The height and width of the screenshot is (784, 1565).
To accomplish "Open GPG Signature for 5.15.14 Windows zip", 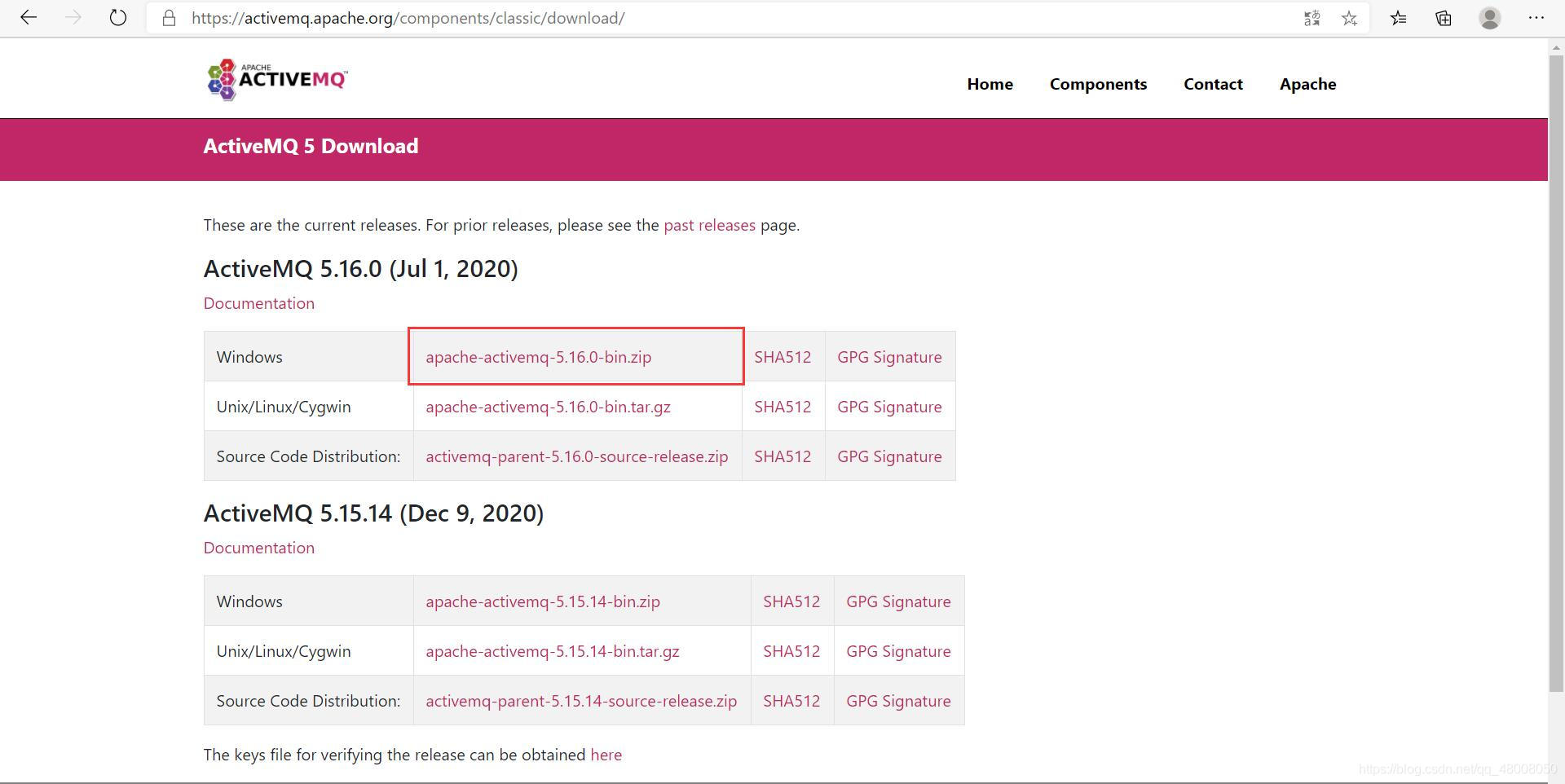I will 898,601.
